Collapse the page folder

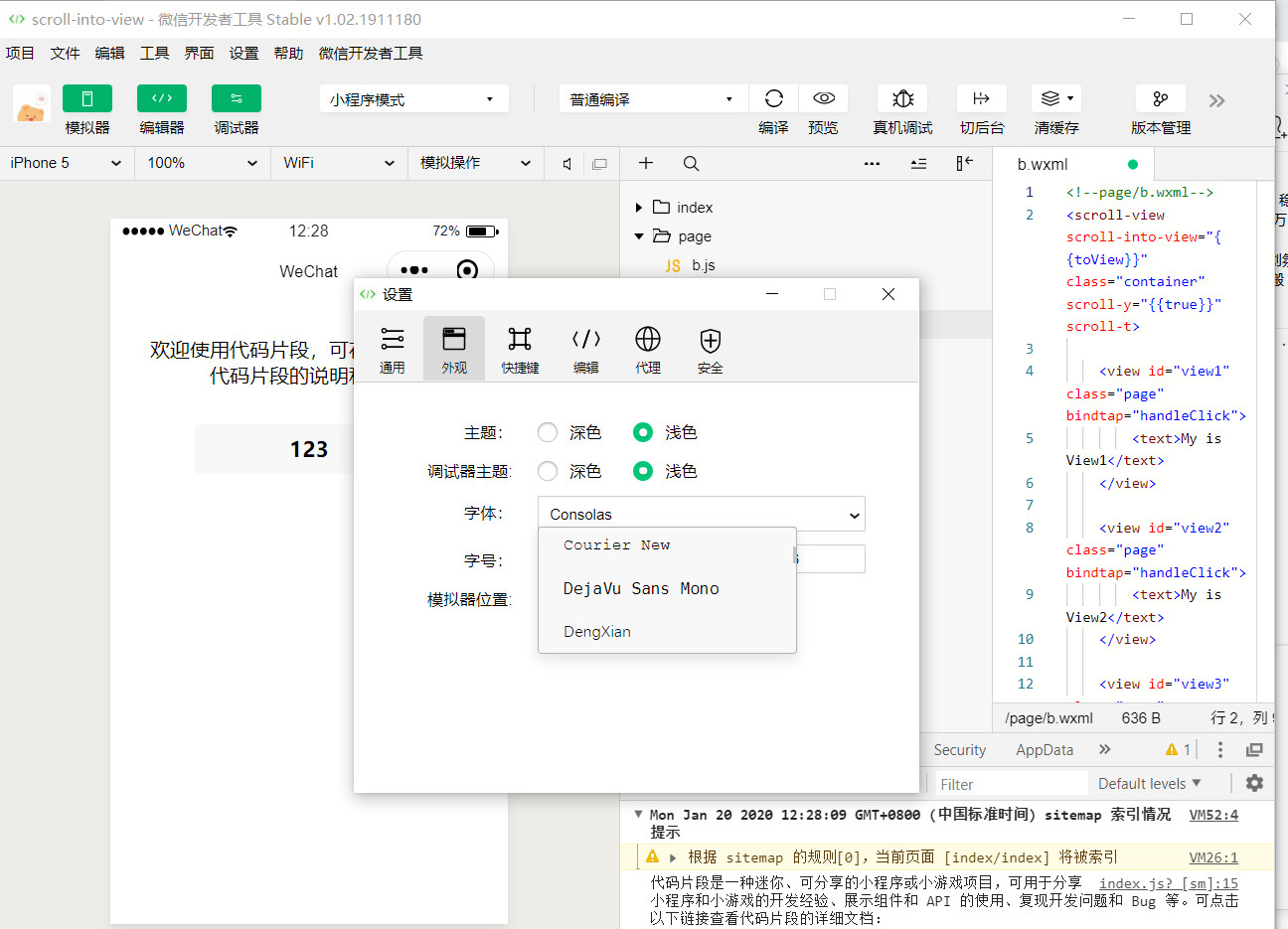coord(639,236)
